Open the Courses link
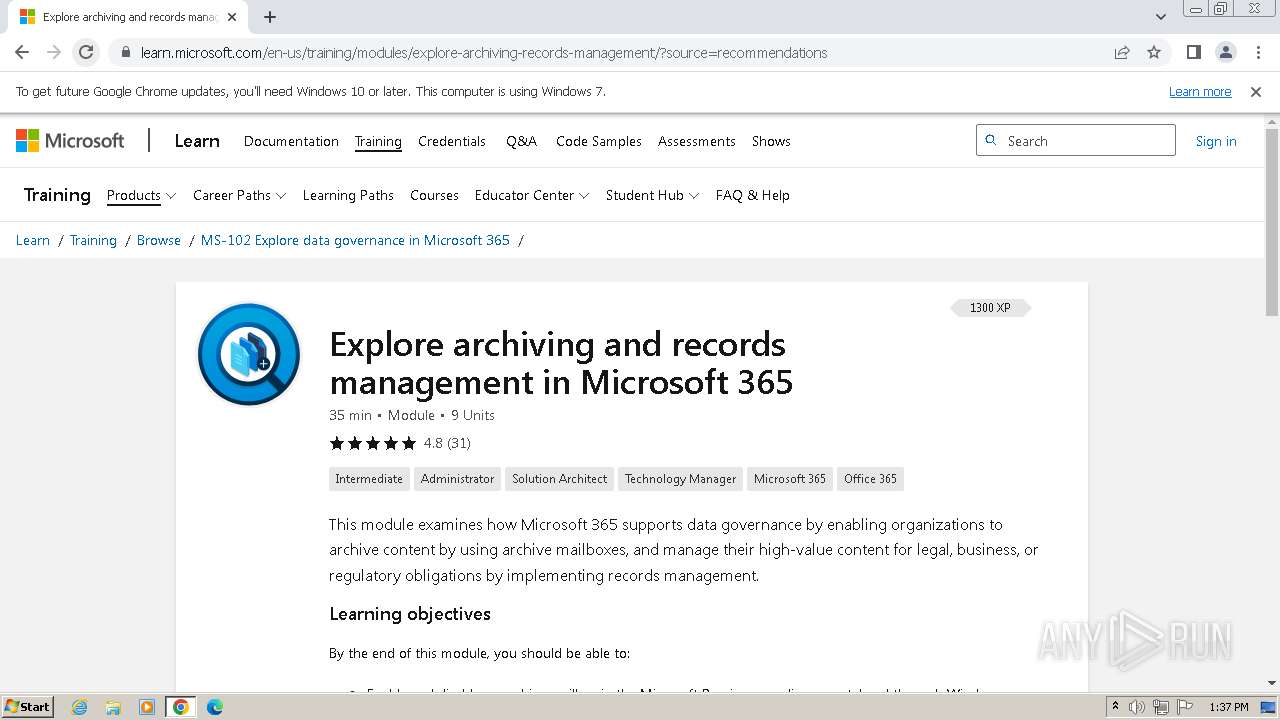The image size is (1280, 720). (x=434, y=195)
